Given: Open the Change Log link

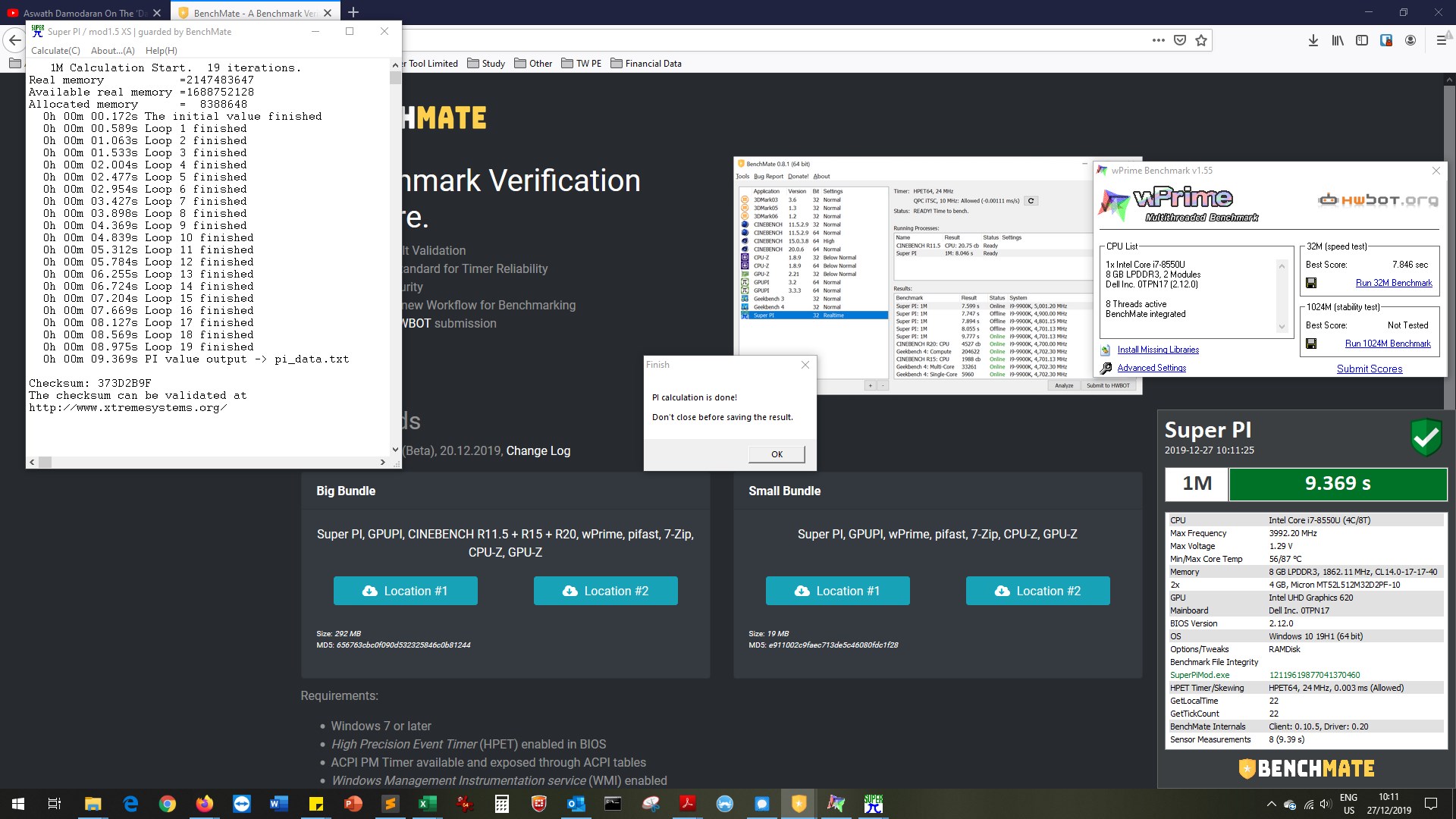Looking at the screenshot, I should point(538,450).
